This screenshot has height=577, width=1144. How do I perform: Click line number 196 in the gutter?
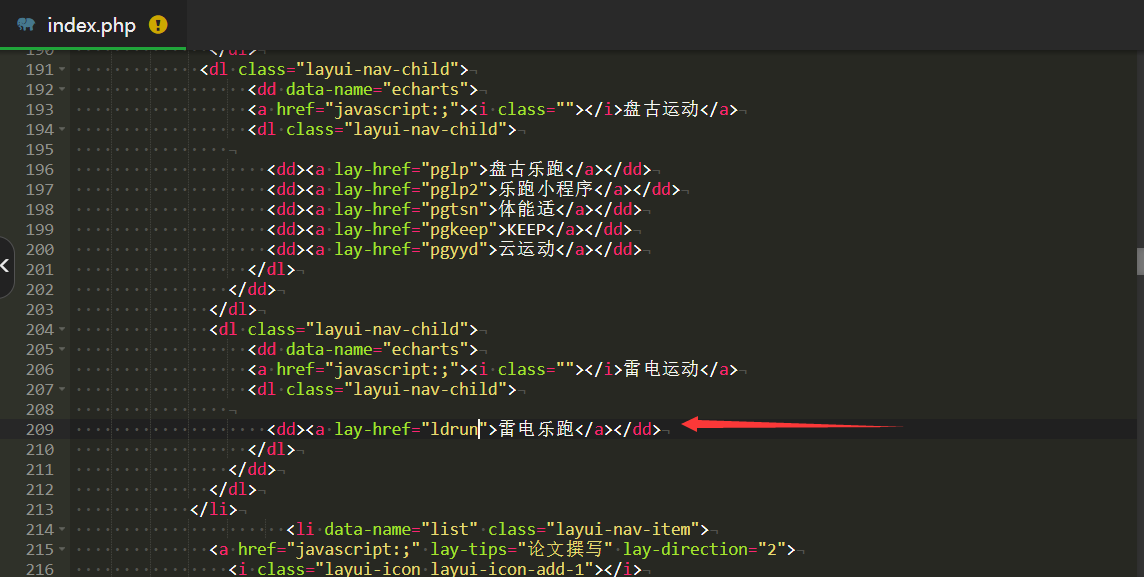[40, 169]
